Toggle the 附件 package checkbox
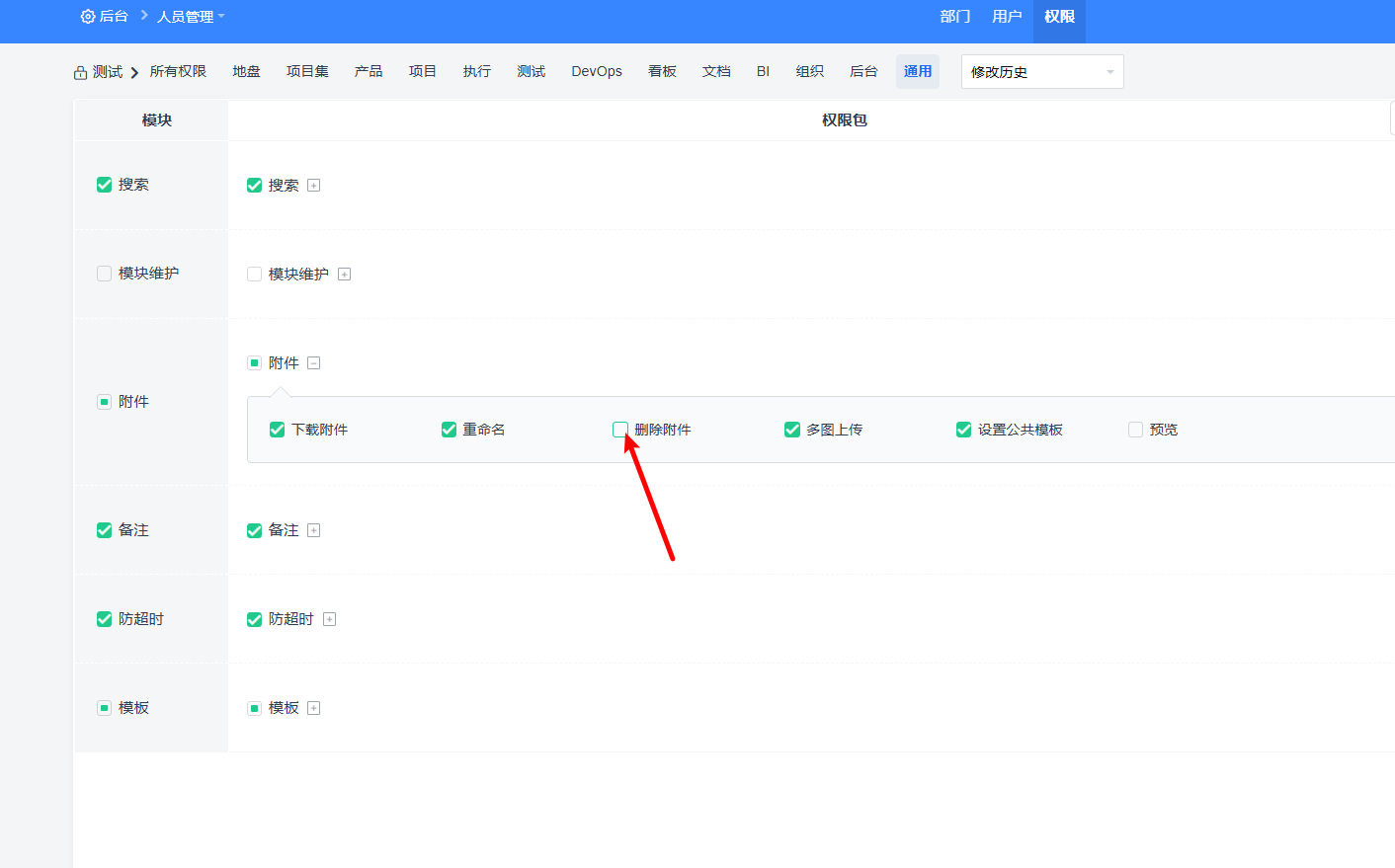 [x=254, y=363]
